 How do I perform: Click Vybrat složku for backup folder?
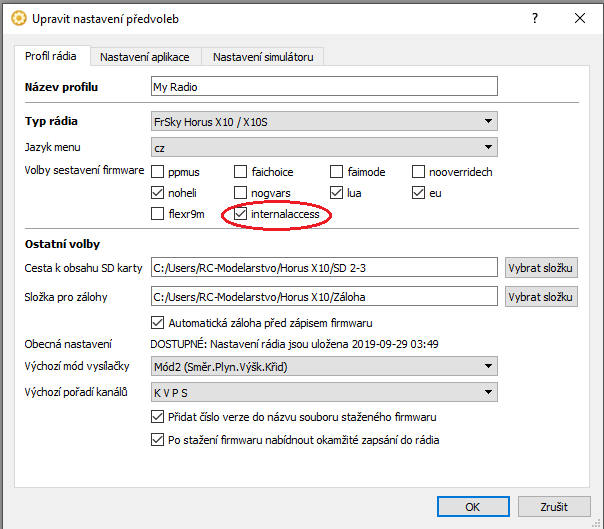(x=541, y=297)
